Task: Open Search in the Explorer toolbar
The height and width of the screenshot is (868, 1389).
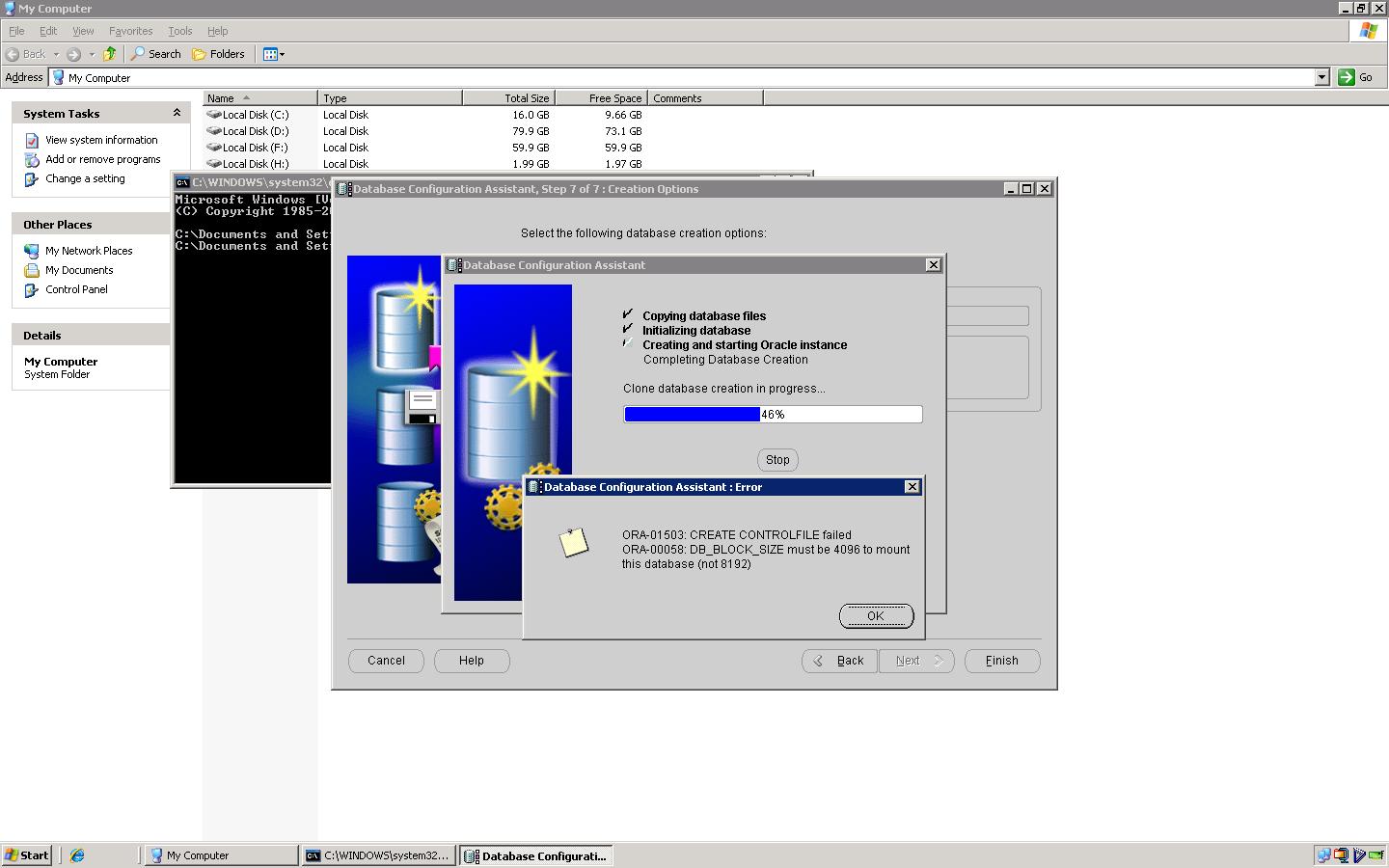Action: [156, 54]
